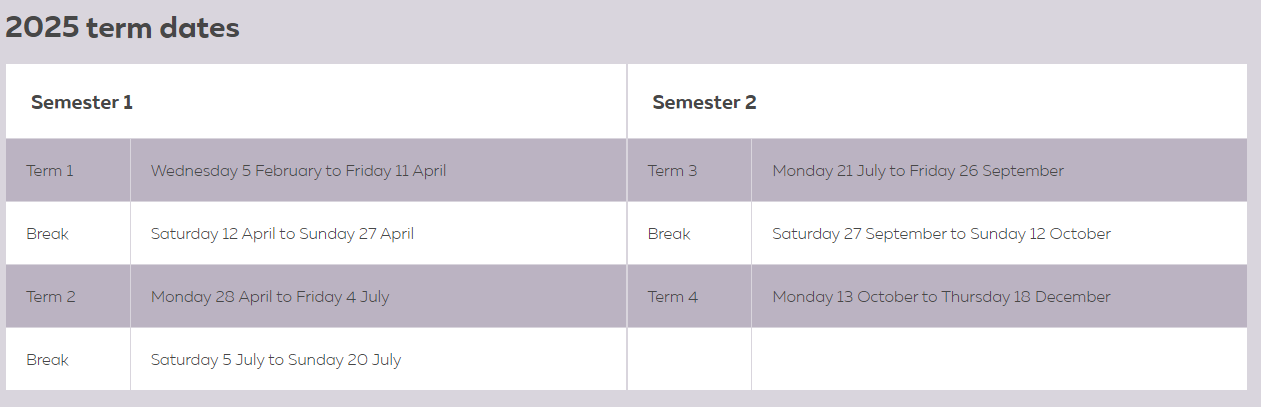The width and height of the screenshot is (1261, 407).
Task: Select "Saturday 27 September to Sunday 12 October"
Action: [941, 234]
